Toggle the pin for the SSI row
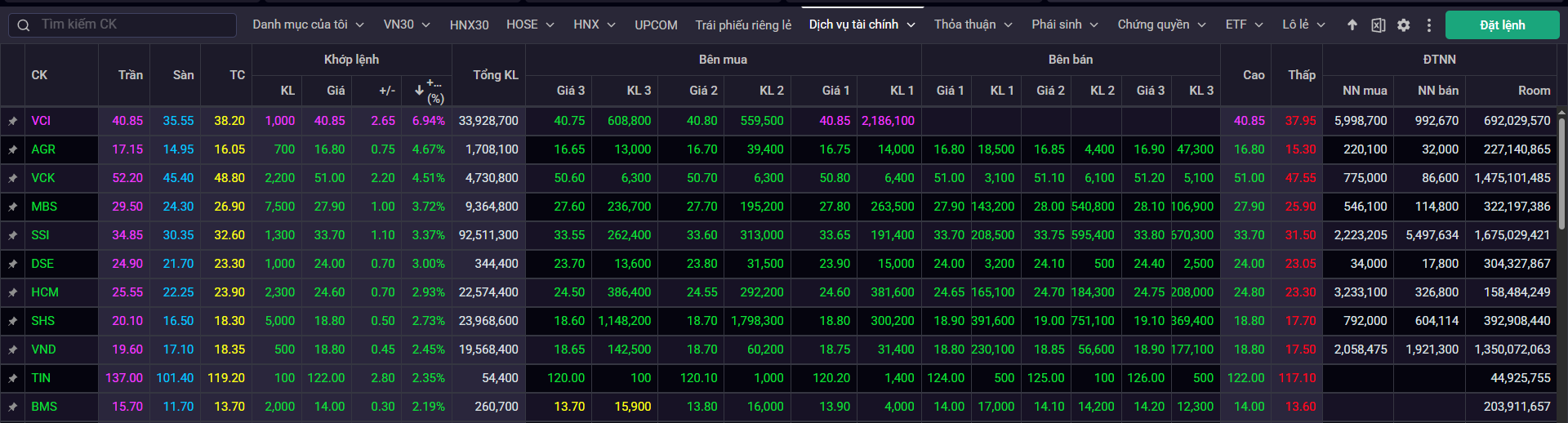The height and width of the screenshot is (423, 1568). coord(12,235)
